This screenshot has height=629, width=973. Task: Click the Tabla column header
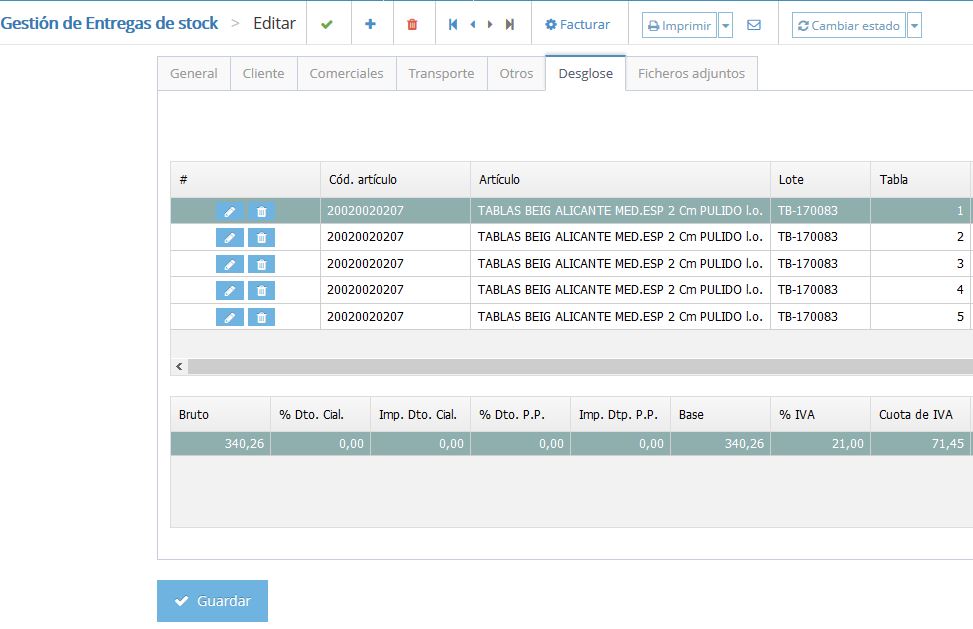(921, 179)
